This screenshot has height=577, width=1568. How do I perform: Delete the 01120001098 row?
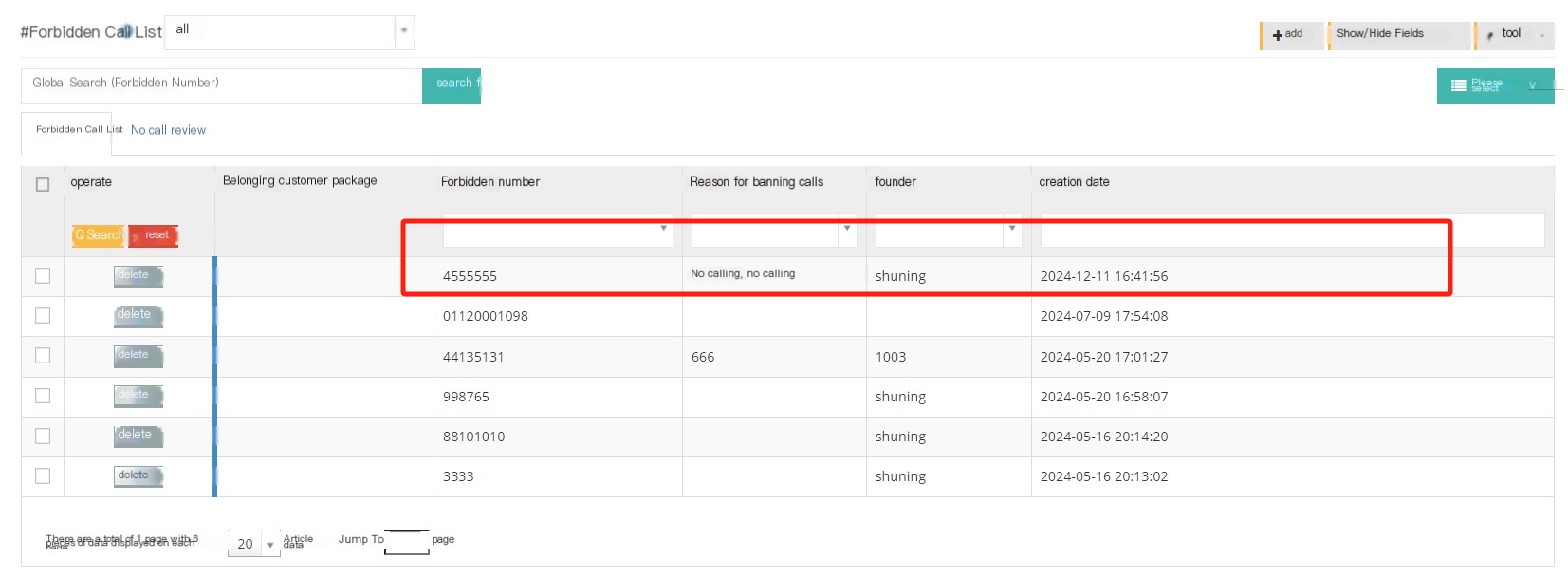[x=138, y=316]
